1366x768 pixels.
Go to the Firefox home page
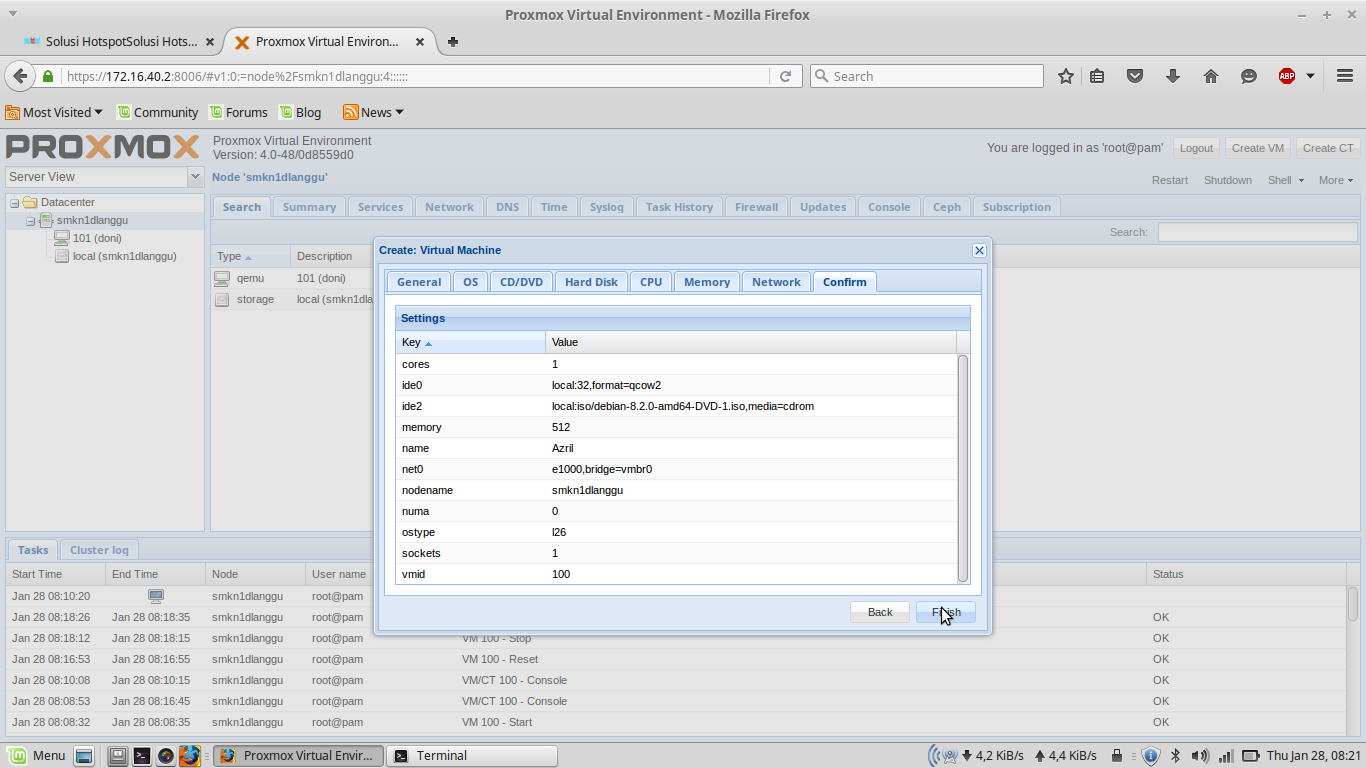pos(1211,76)
